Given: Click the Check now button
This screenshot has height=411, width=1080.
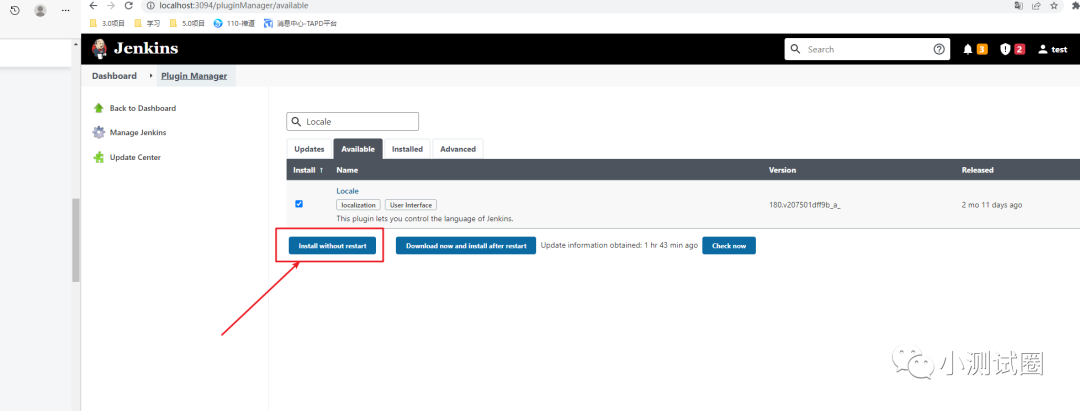Looking at the screenshot, I should (729, 246).
